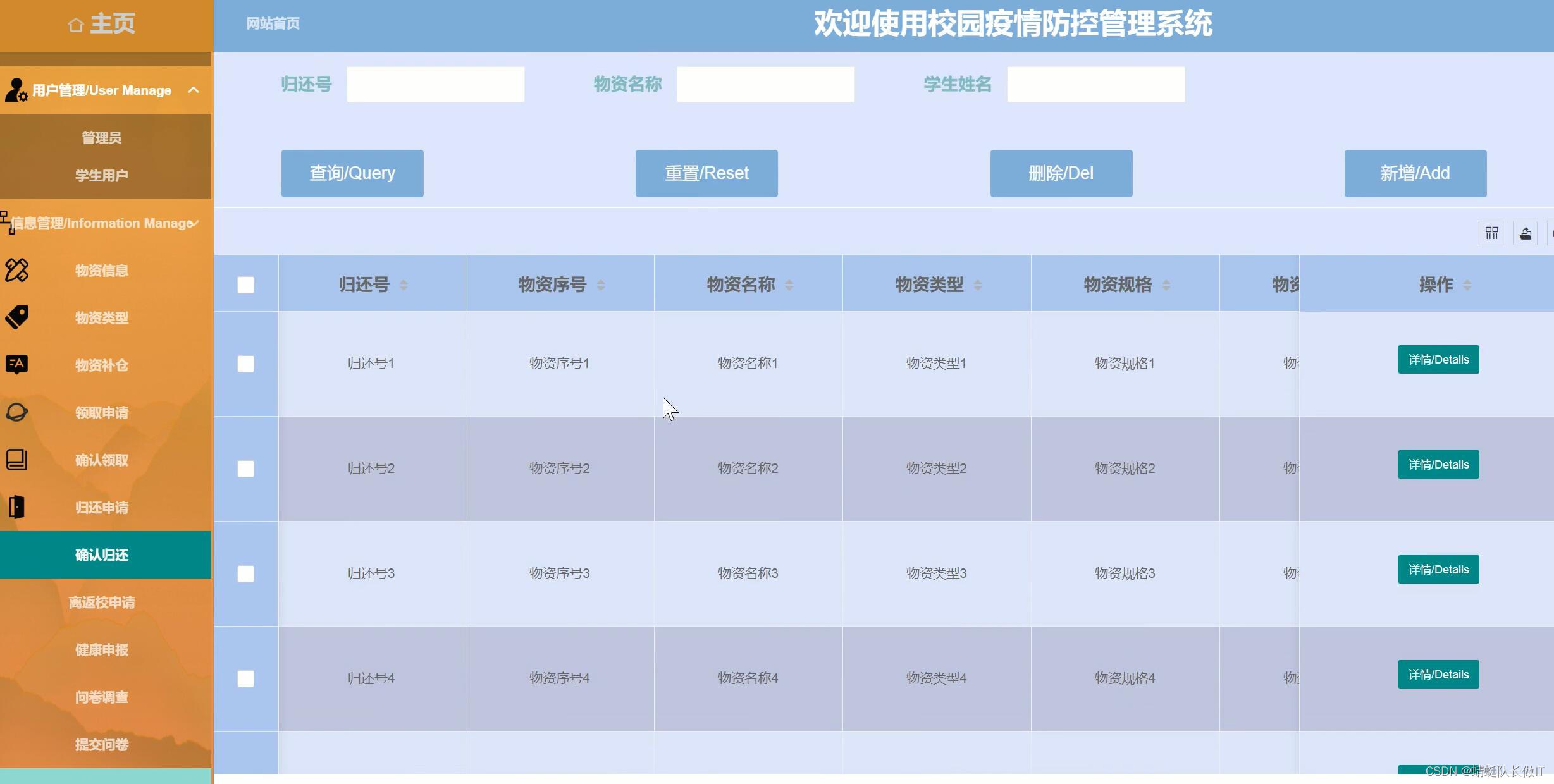
Task: Tick the checkbox for row 归还号3
Action: click(245, 573)
